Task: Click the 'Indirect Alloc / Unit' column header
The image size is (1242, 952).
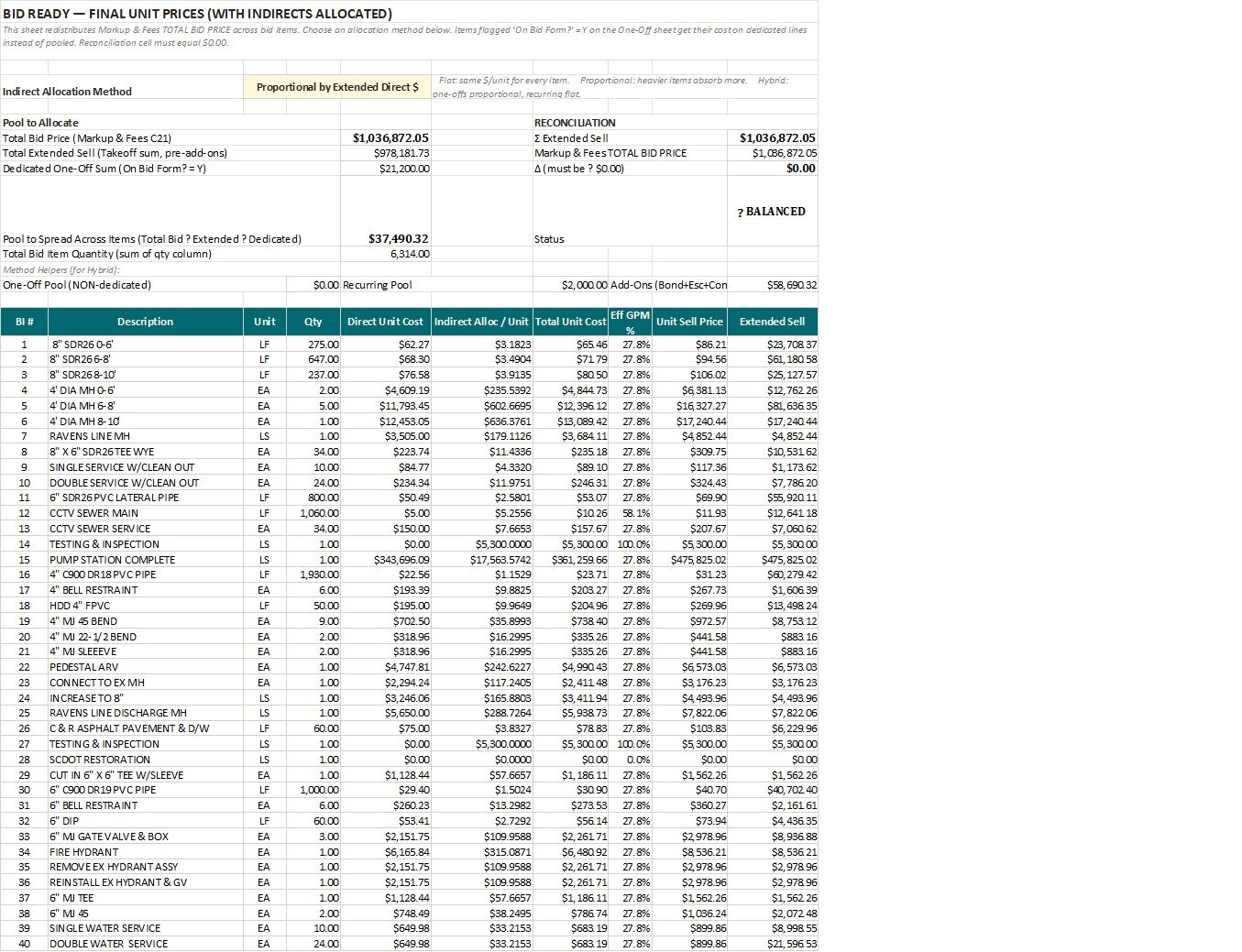Action: pyautogui.click(x=481, y=322)
